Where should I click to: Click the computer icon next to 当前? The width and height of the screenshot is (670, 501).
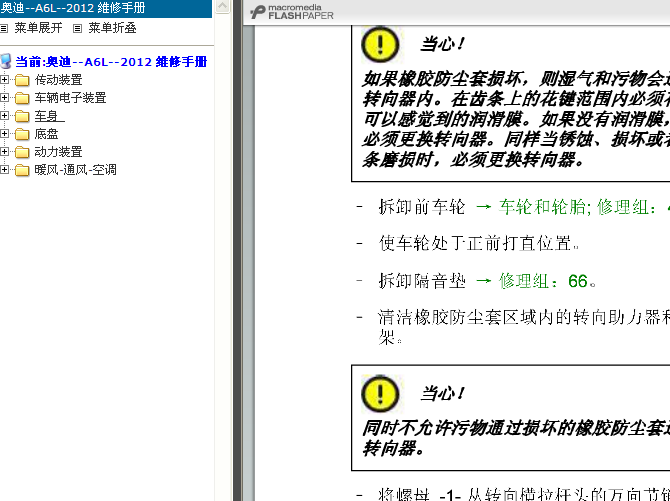pos(6,62)
